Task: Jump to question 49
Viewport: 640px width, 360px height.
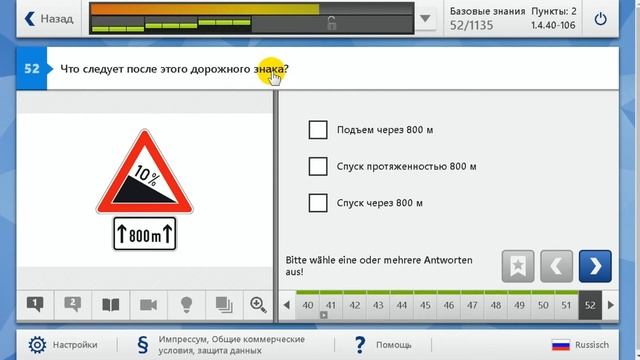Action: (x=519, y=305)
